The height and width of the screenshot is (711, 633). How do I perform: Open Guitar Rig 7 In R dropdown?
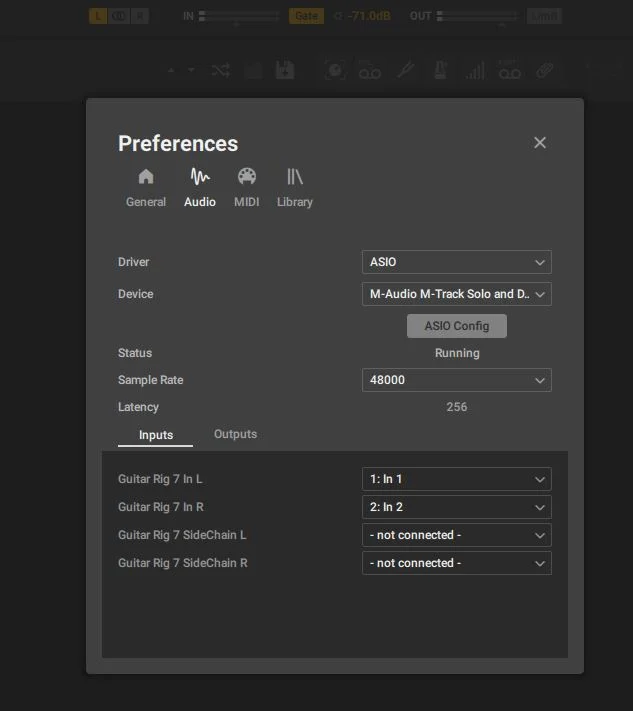click(x=456, y=507)
